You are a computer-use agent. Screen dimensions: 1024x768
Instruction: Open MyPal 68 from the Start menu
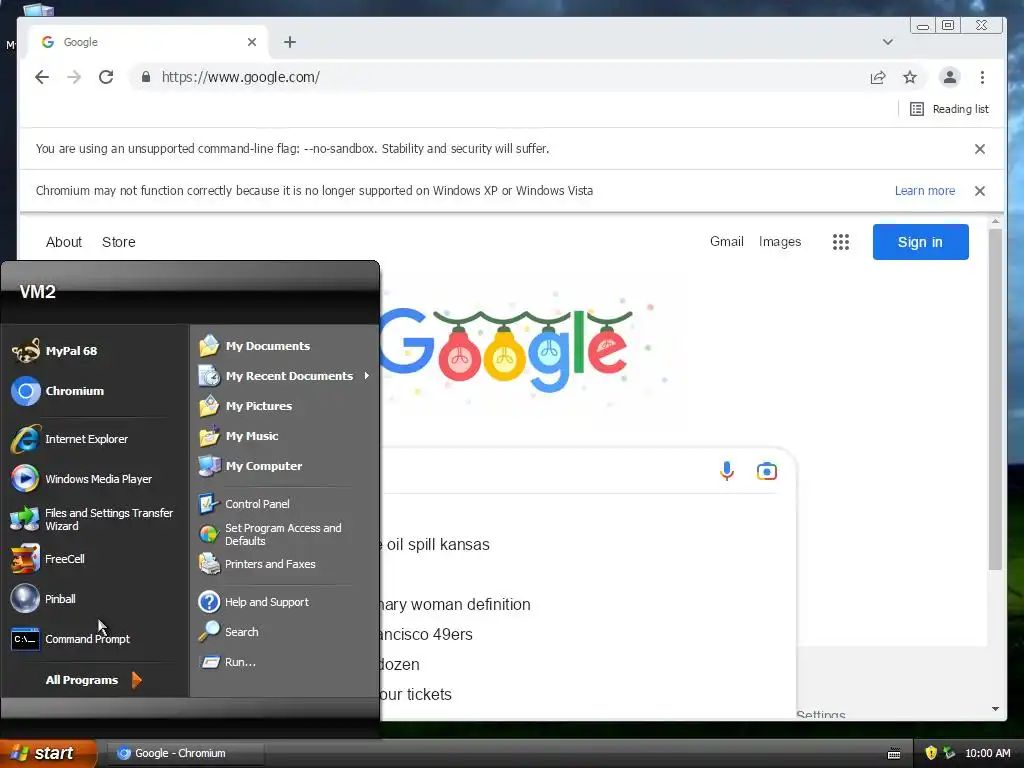click(x=72, y=351)
